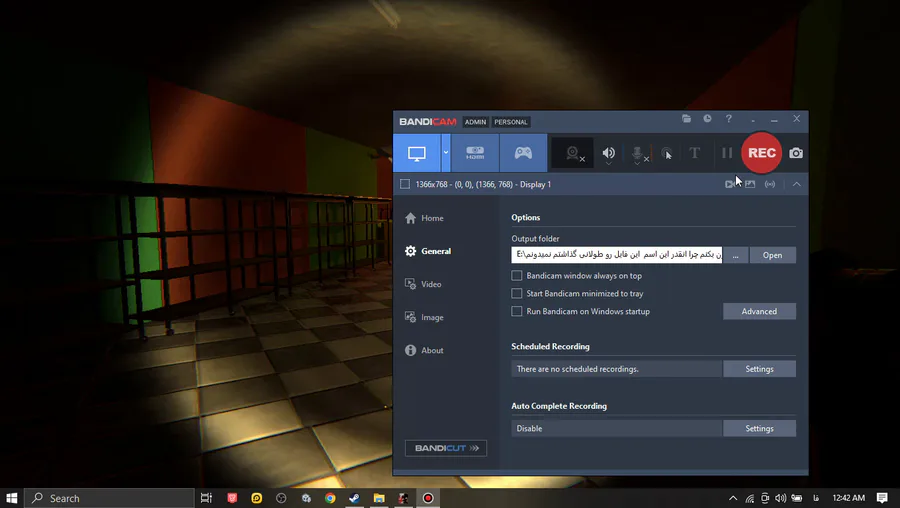Click the PERSONAL badge in title bar
This screenshot has width=900, height=508.
(511, 122)
